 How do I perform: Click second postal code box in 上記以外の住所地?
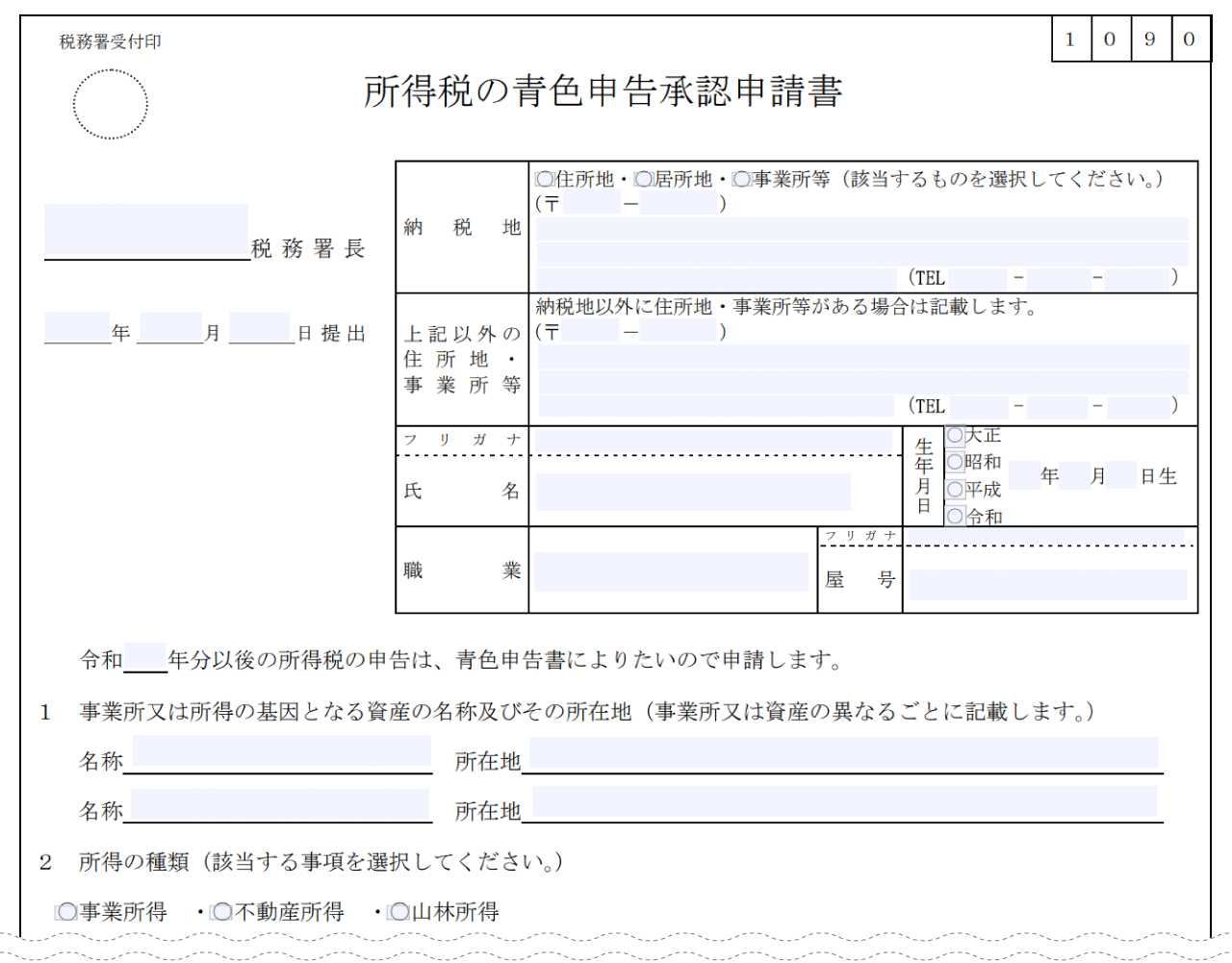click(679, 332)
